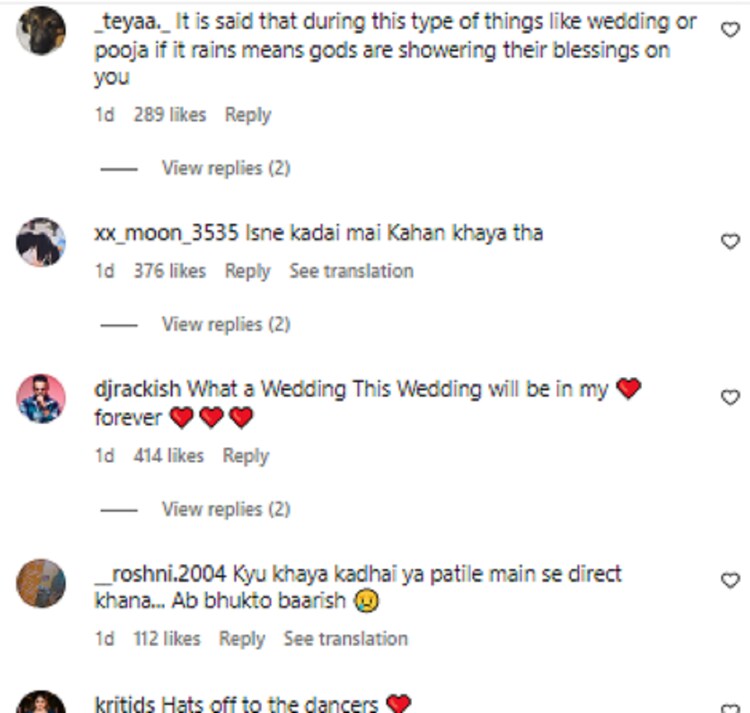Viewport: 750px width, 713px height.
Task: Open _teyaa._ profile picture
Action: 41,31
